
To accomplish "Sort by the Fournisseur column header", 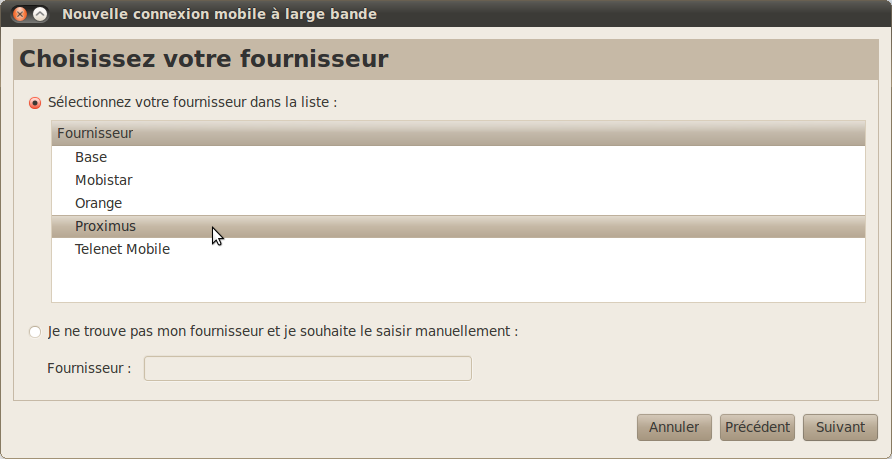I will [x=459, y=133].
